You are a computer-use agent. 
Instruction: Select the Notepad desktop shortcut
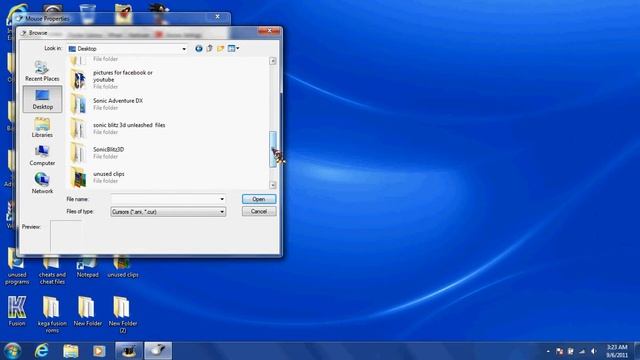(87, 267)
